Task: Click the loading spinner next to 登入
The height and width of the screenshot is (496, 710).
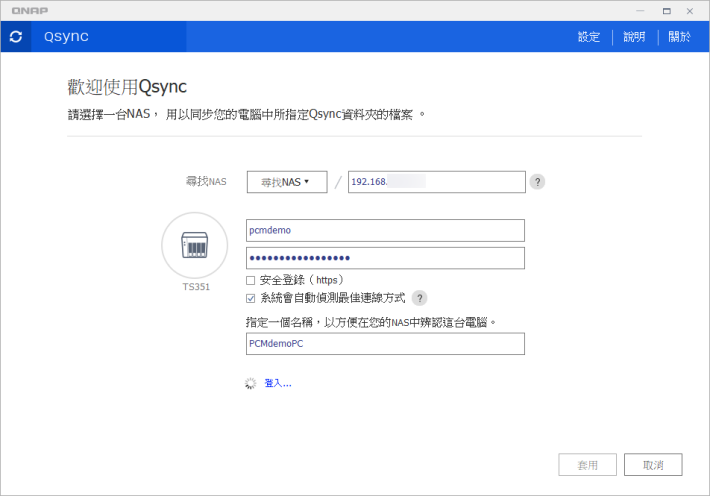Action: 250,383
